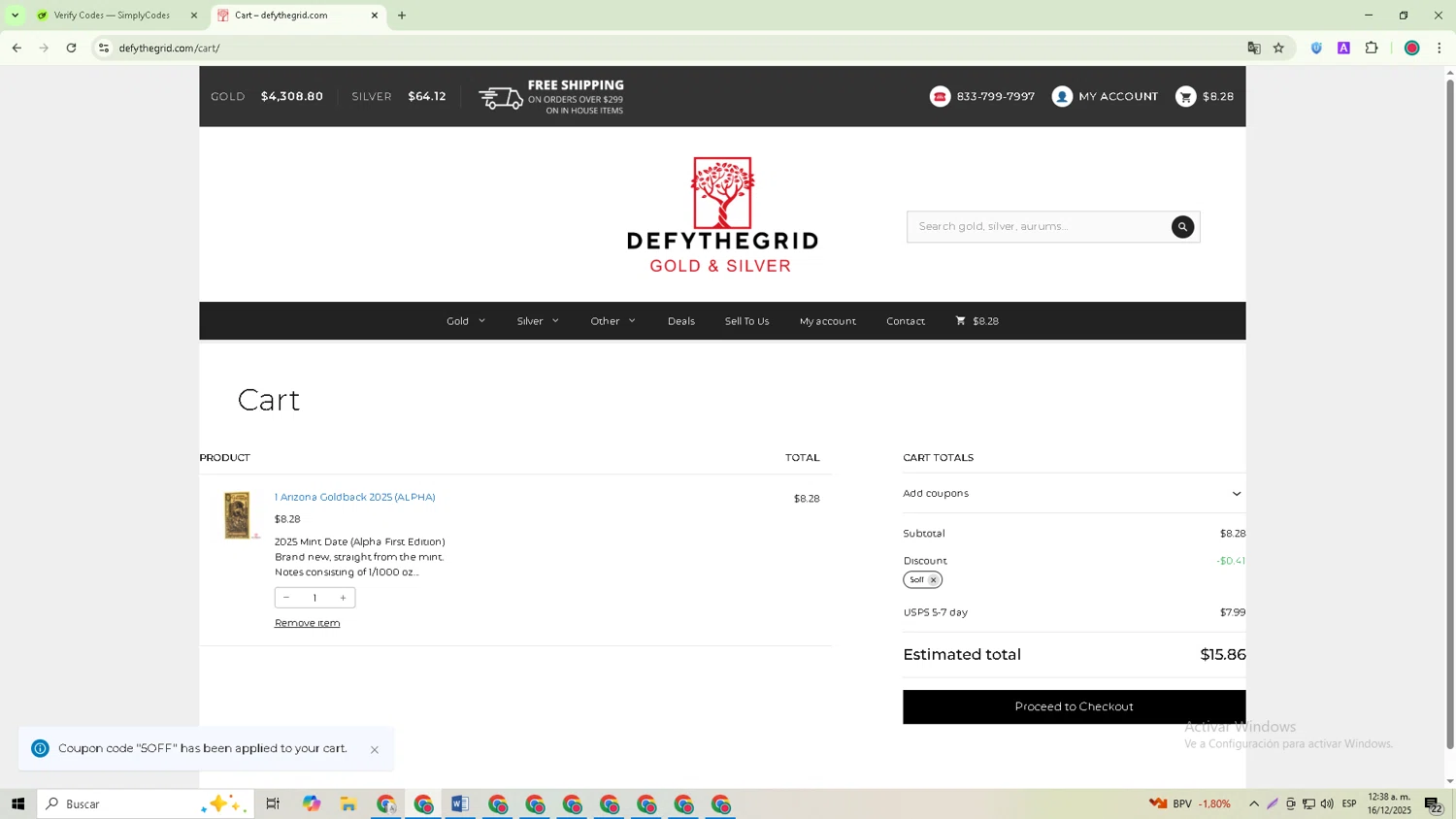Open Task View on taskbar

[273, 804]
